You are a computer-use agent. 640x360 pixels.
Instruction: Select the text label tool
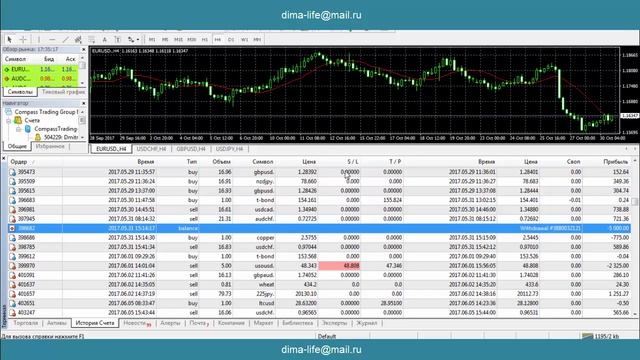(x=118, y=40)
